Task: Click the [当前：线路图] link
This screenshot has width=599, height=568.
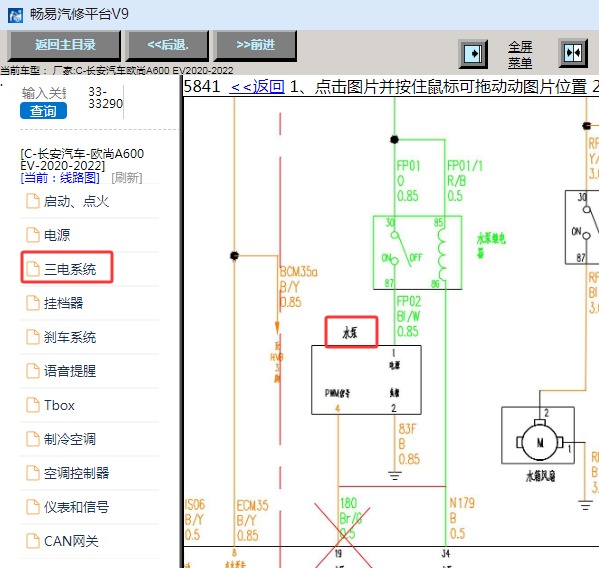Action: pyautogui.click(x=60, y=178)
